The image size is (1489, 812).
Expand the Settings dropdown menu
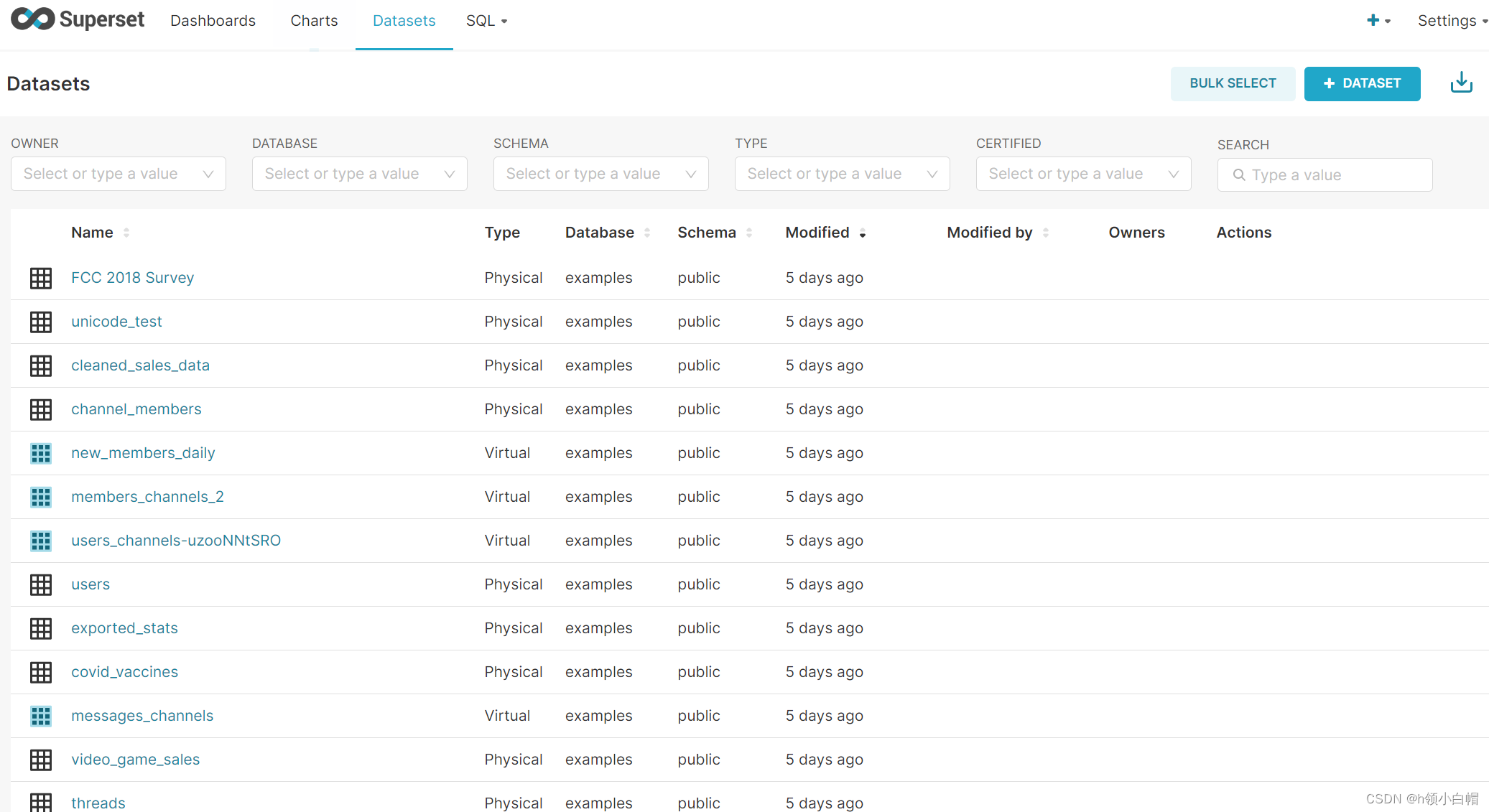point(1452,21)
